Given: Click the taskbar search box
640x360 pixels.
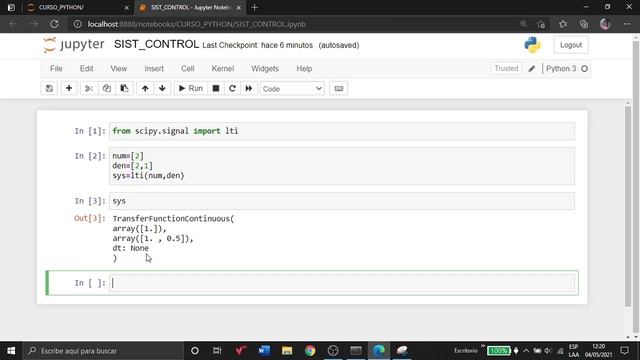Looking at the screenshot, I should click(103, 351).
